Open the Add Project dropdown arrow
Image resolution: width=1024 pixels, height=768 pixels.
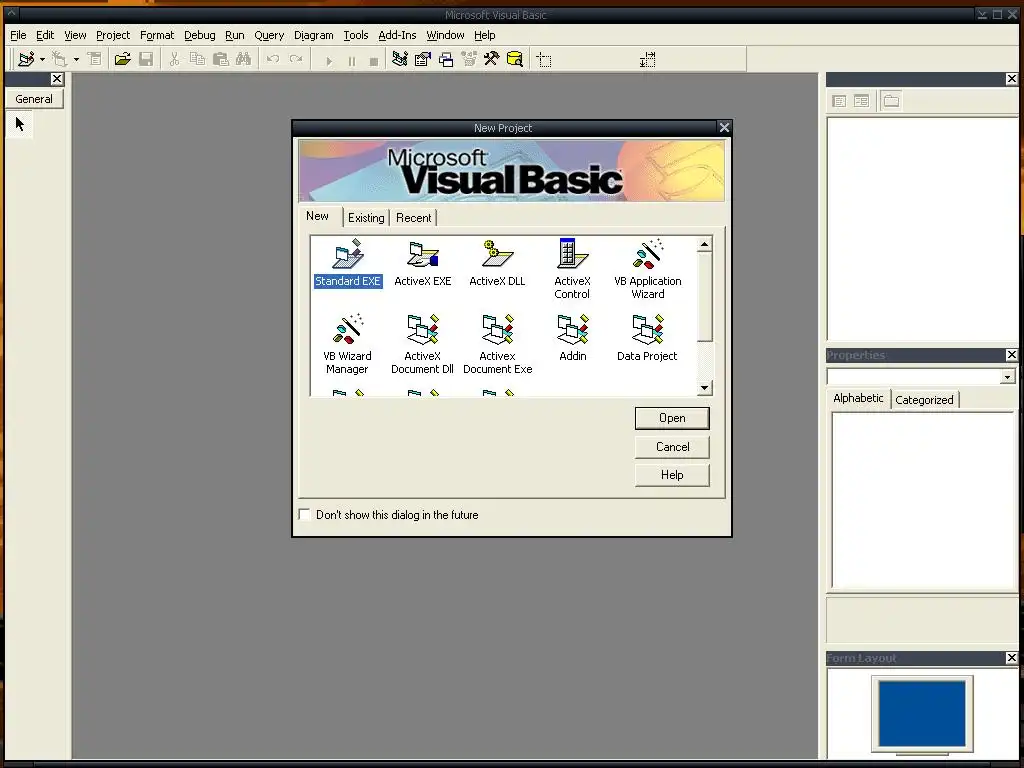click(x=42, y=59)
